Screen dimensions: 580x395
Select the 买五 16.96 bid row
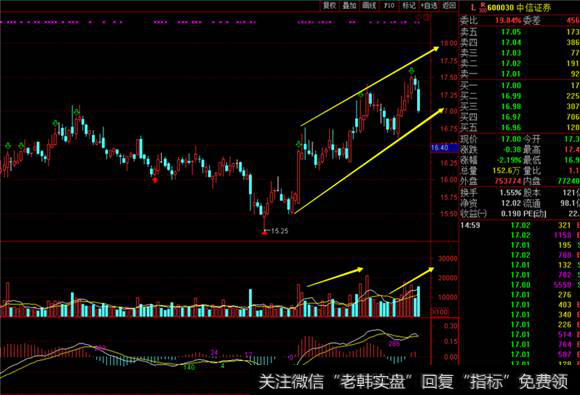click(x=519, y=128)
